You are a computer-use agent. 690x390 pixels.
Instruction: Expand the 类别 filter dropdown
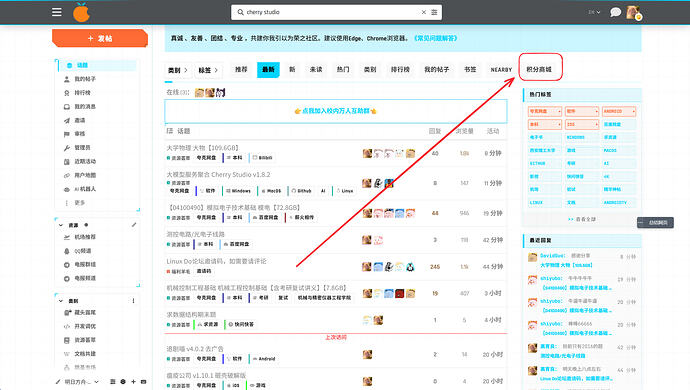click(x=178, y=70)
